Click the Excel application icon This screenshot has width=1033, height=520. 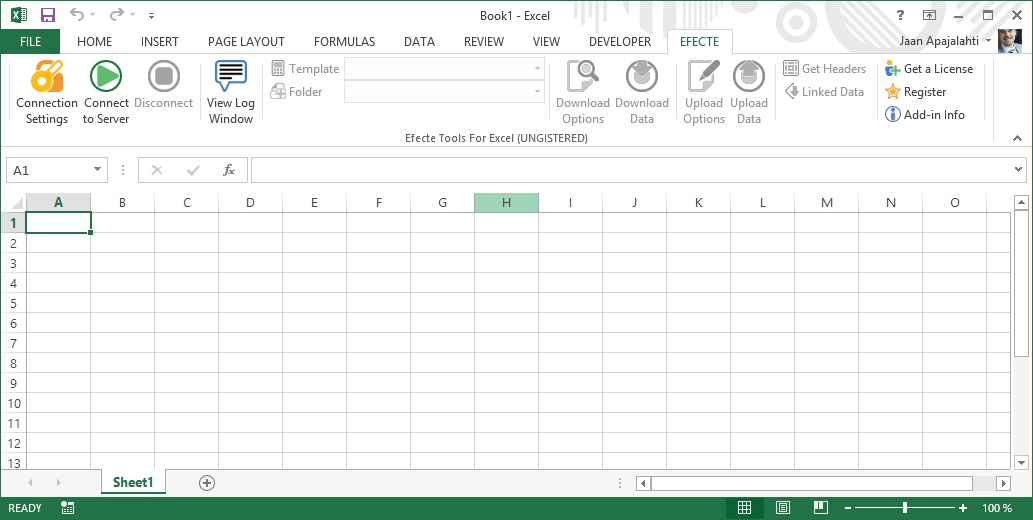tap(19, 15)
